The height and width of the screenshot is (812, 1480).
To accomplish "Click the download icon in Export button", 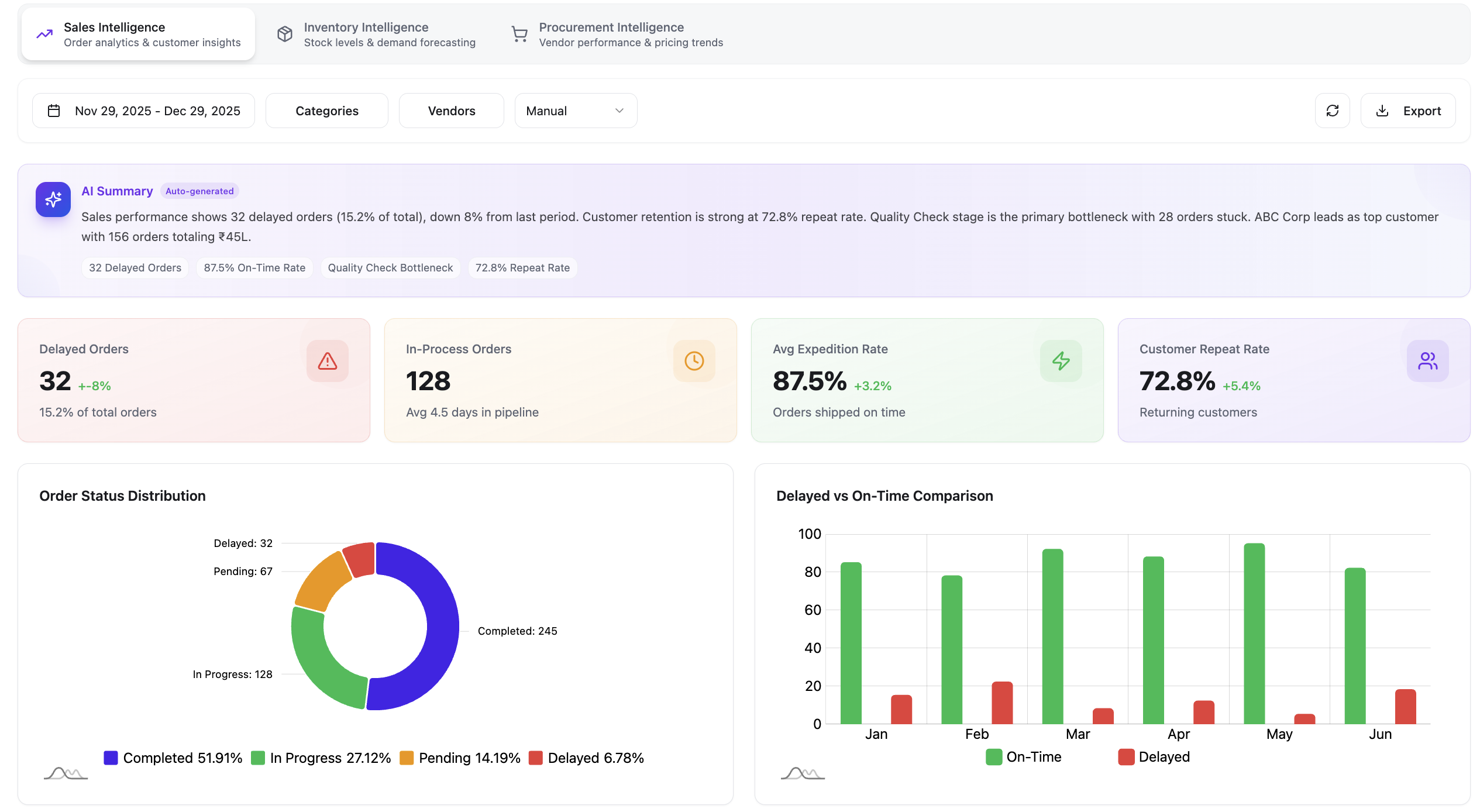I will [1382, 111].
